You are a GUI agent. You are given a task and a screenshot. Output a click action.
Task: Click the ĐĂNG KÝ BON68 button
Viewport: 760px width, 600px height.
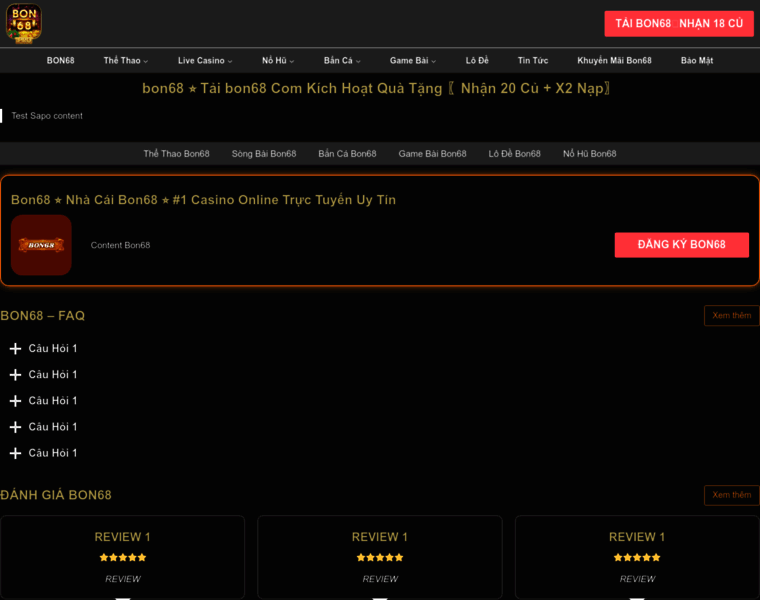point(681,245)
